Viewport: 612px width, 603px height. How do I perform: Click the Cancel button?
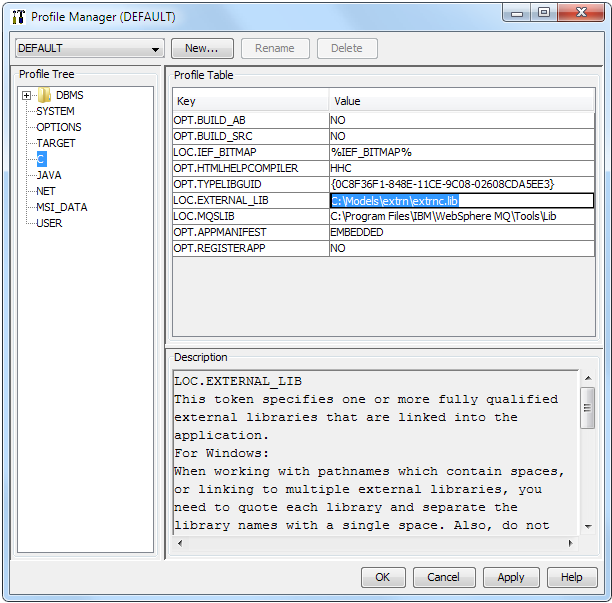tap(444, 577)
